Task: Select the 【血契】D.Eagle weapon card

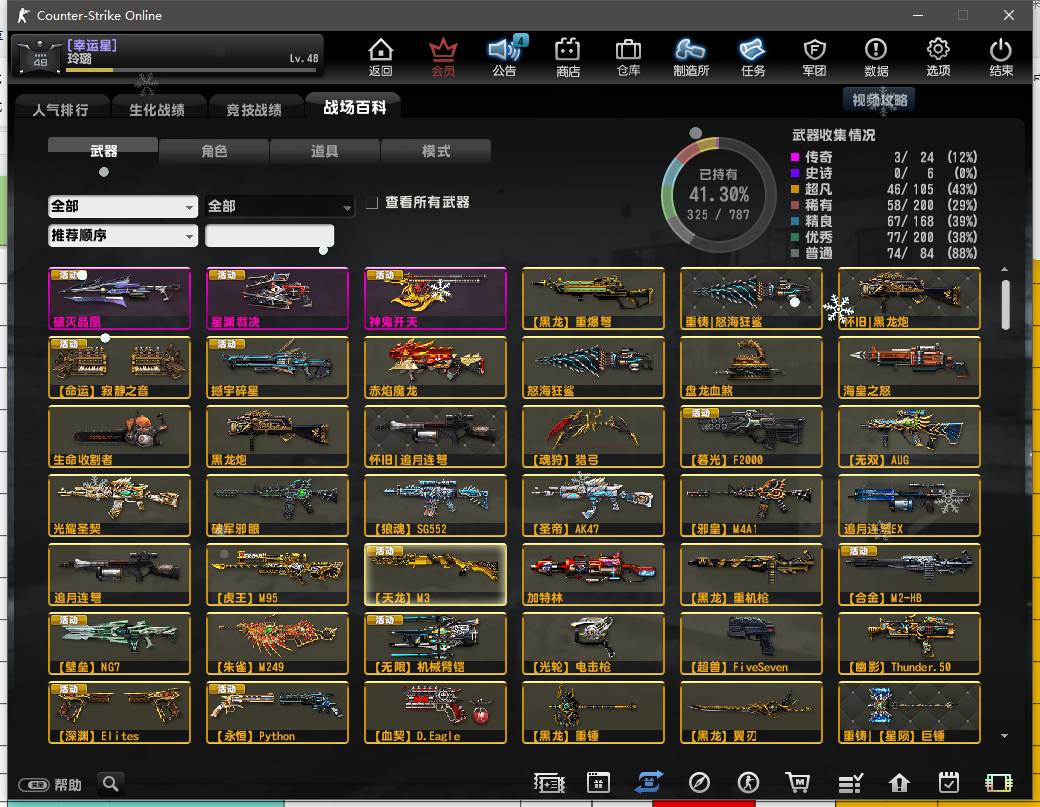Action: 435,713
